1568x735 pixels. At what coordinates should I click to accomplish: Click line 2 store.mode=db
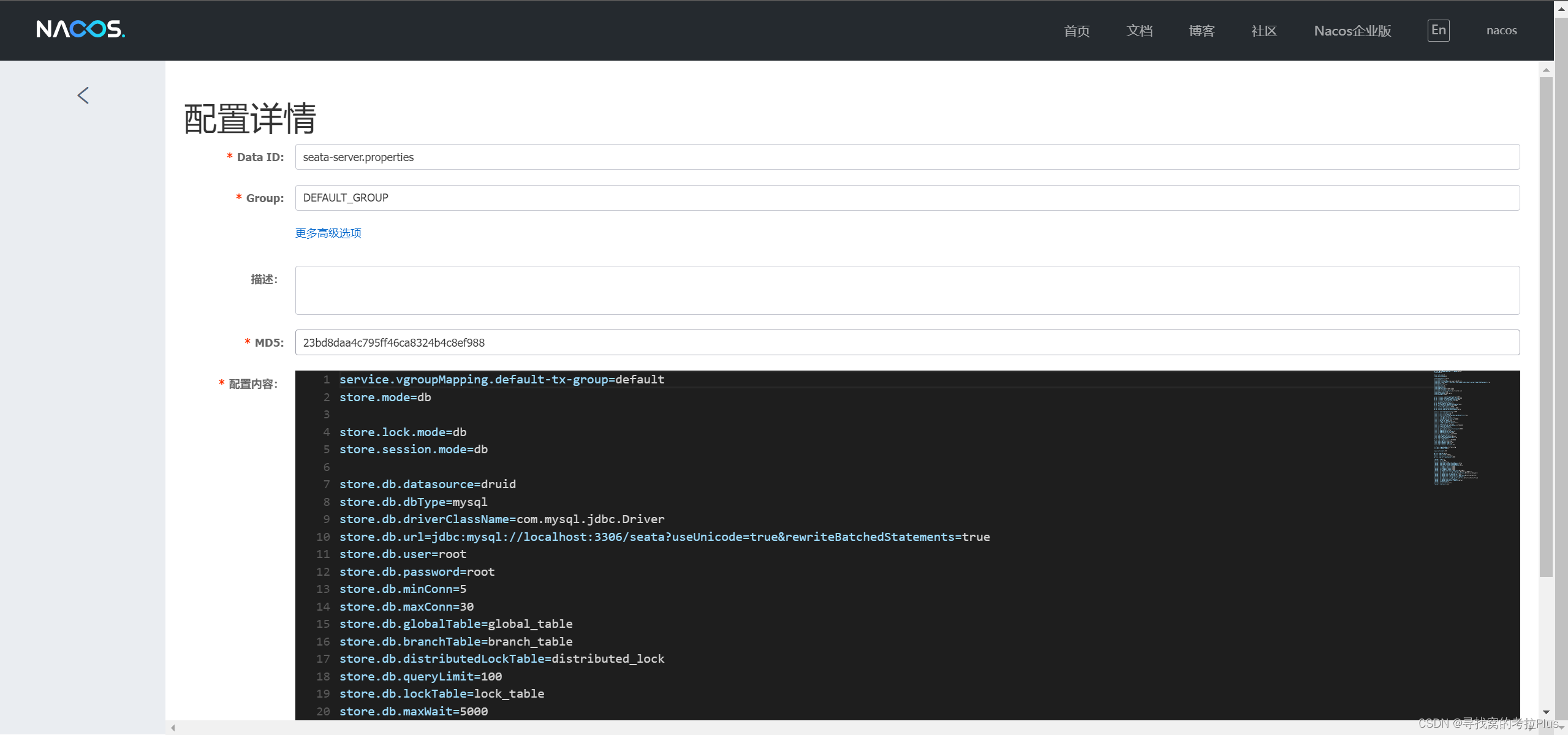[x=385, y=397]
